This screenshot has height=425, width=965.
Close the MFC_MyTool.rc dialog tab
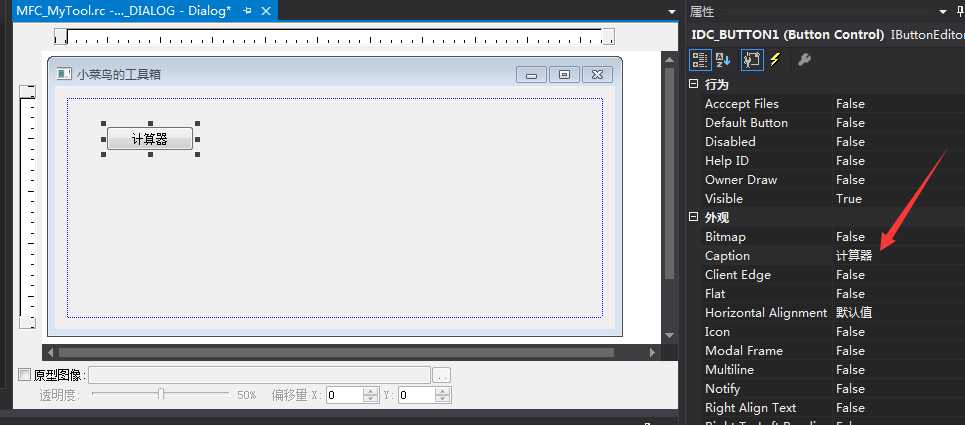click(x=266, y=10)
